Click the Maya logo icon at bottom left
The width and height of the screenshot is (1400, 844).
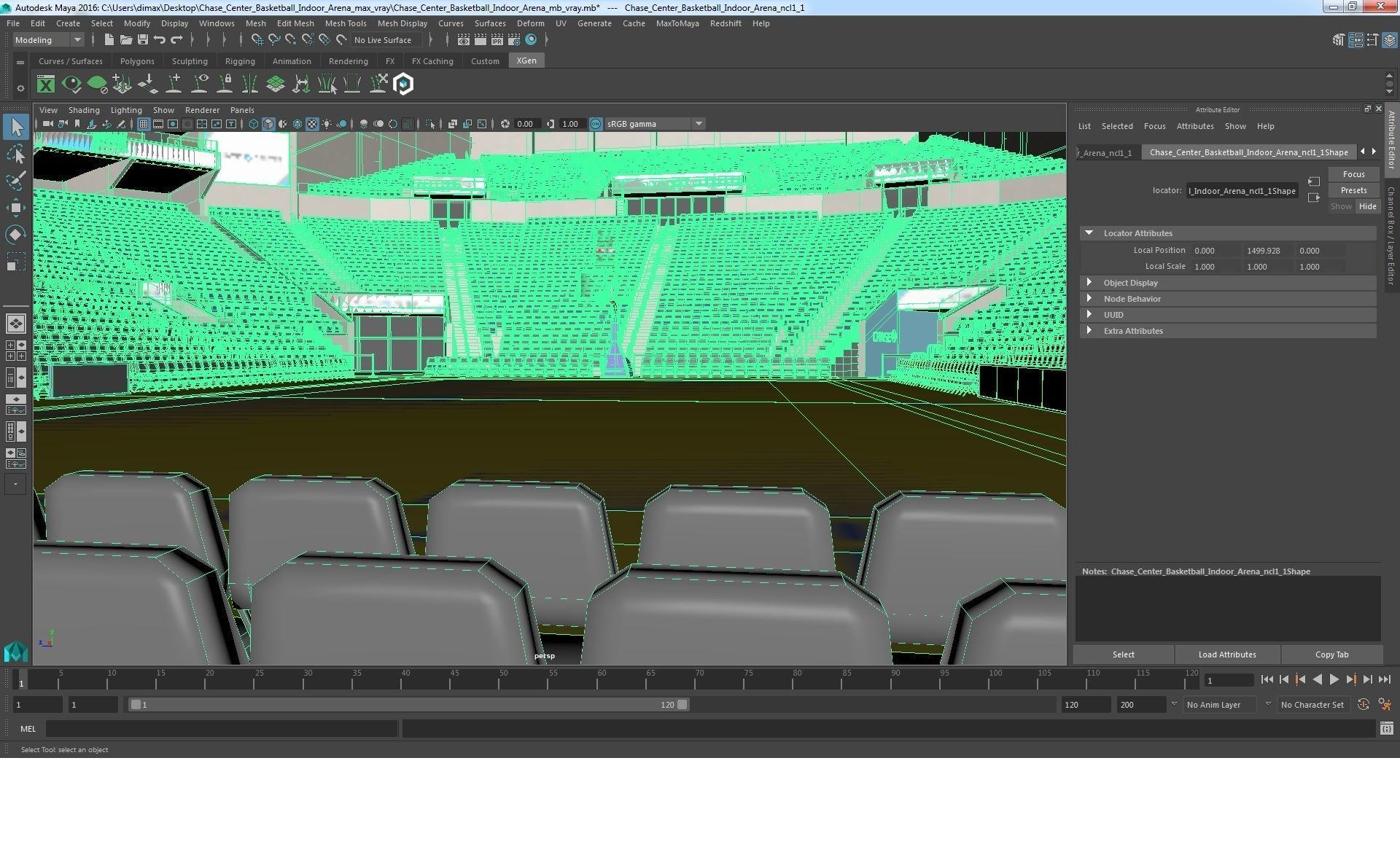15,651
